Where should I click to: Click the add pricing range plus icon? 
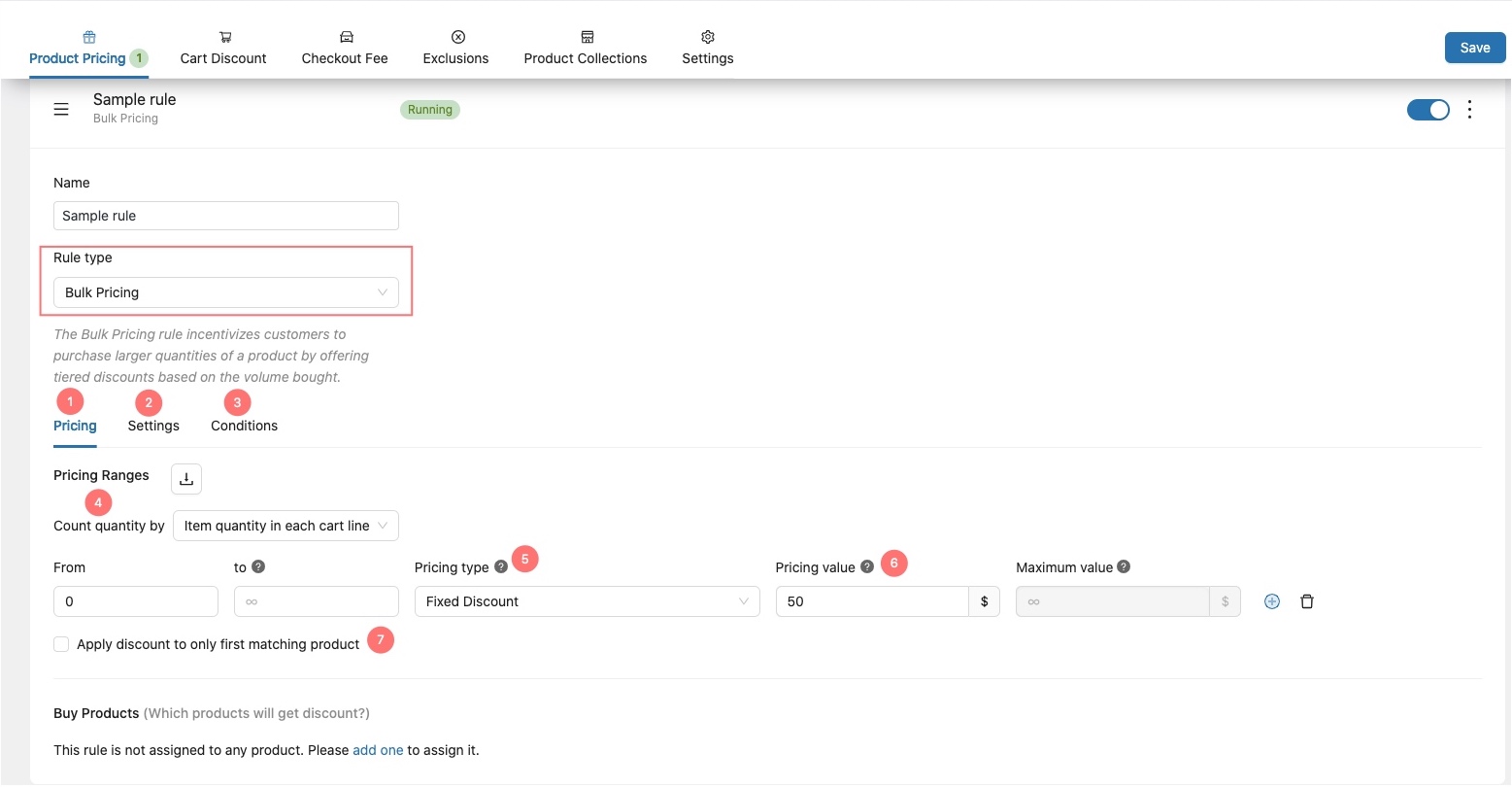1272,601
